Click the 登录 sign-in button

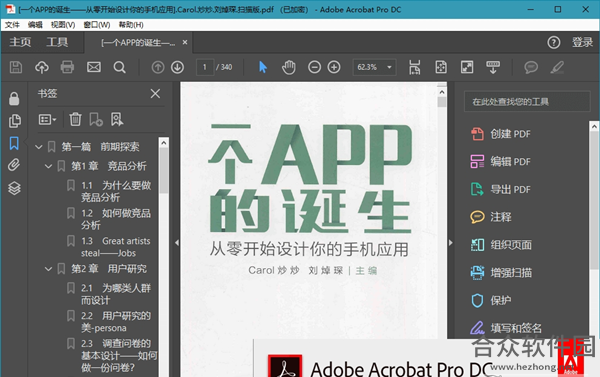tap(582, 42)
